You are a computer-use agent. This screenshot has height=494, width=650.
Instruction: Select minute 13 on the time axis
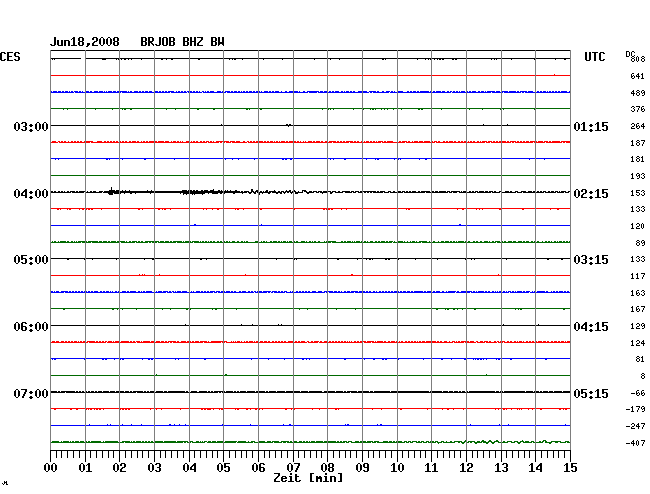point(501,468)
